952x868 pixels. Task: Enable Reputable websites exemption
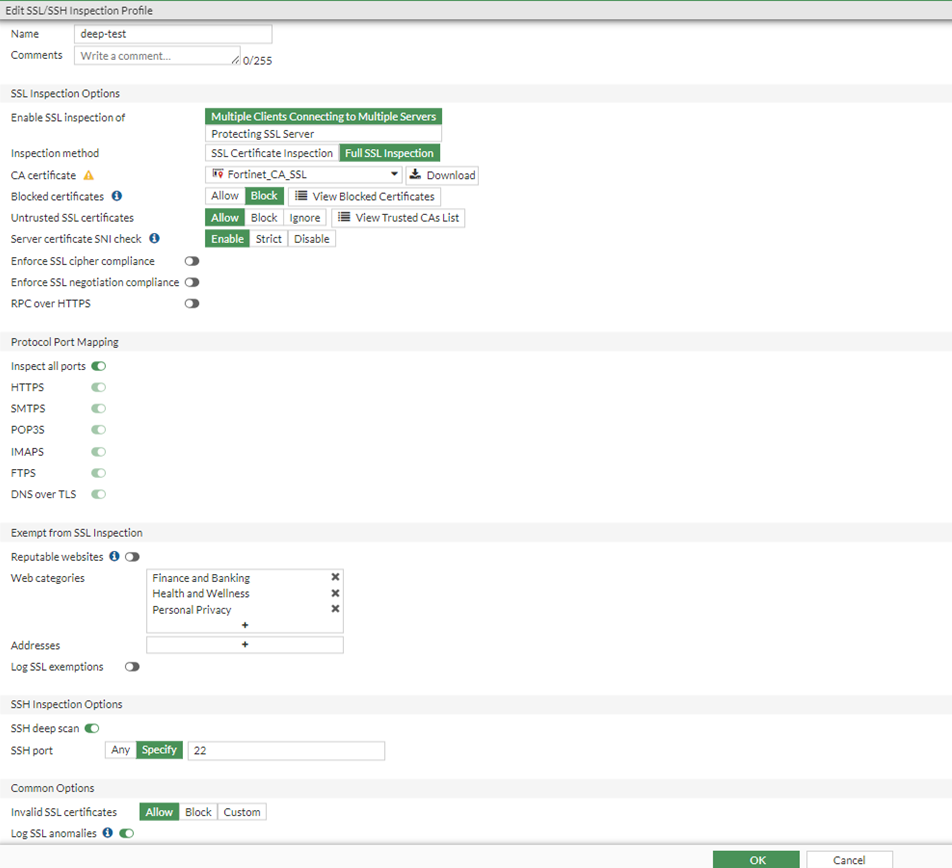[x=132, y=557]
